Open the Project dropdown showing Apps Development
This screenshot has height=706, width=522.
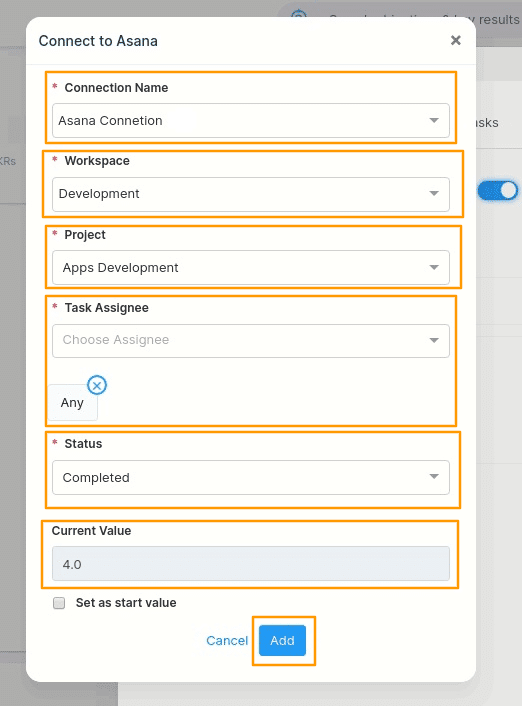click(x=251, y=267)
